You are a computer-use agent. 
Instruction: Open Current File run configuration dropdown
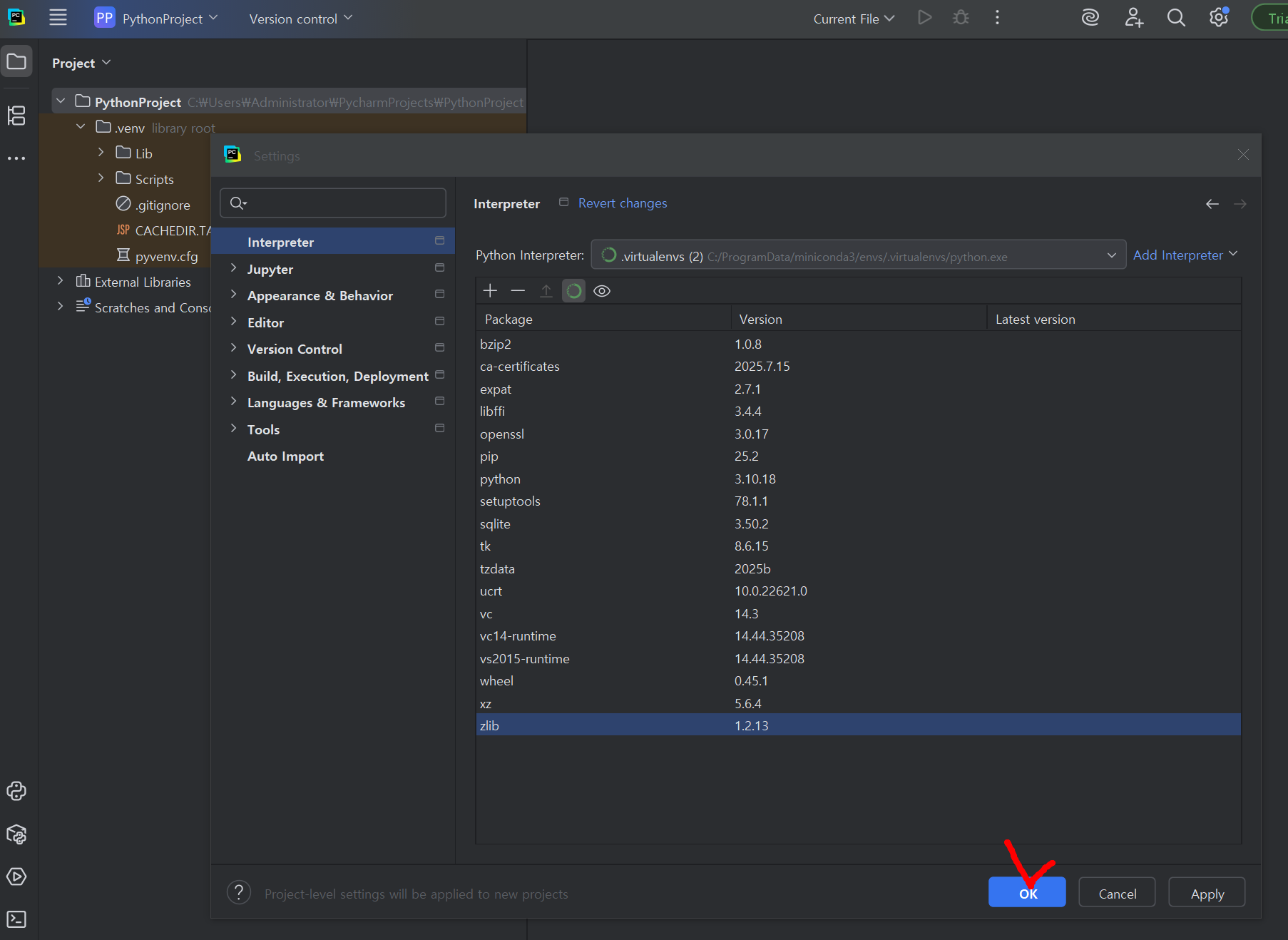point(854,19)
